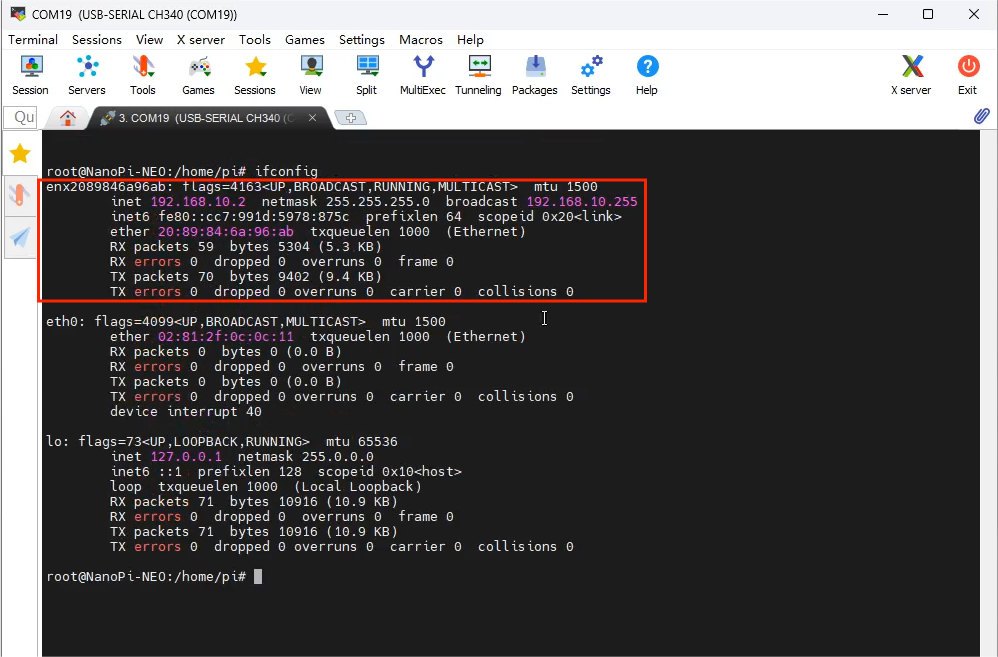Open the X server menu

[x=201, y=39]
